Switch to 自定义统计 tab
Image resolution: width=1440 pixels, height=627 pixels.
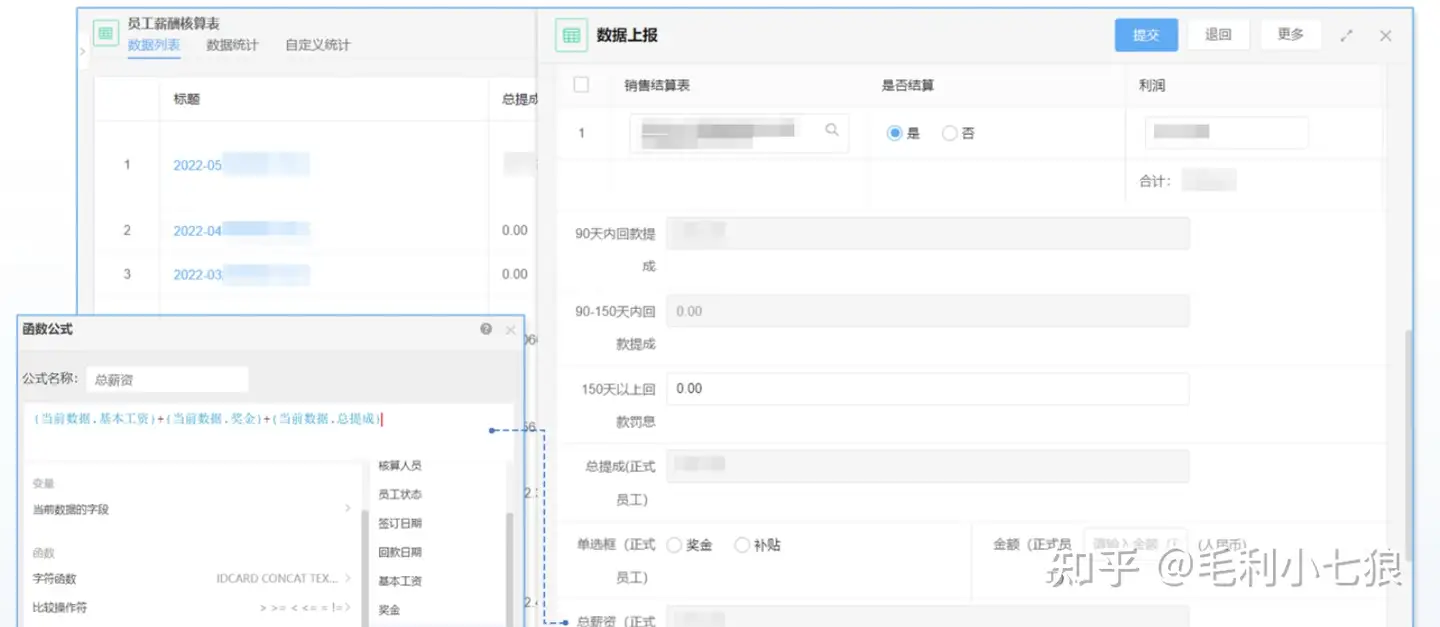tap(318, 45)
